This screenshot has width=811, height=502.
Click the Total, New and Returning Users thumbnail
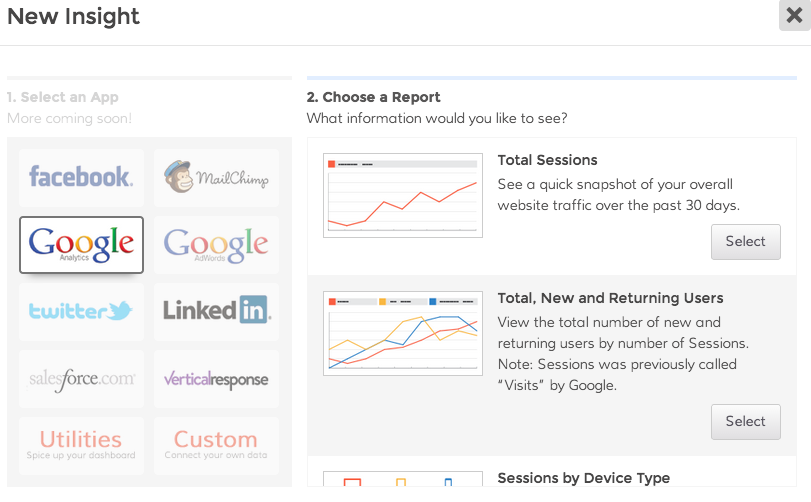[403, 333]
